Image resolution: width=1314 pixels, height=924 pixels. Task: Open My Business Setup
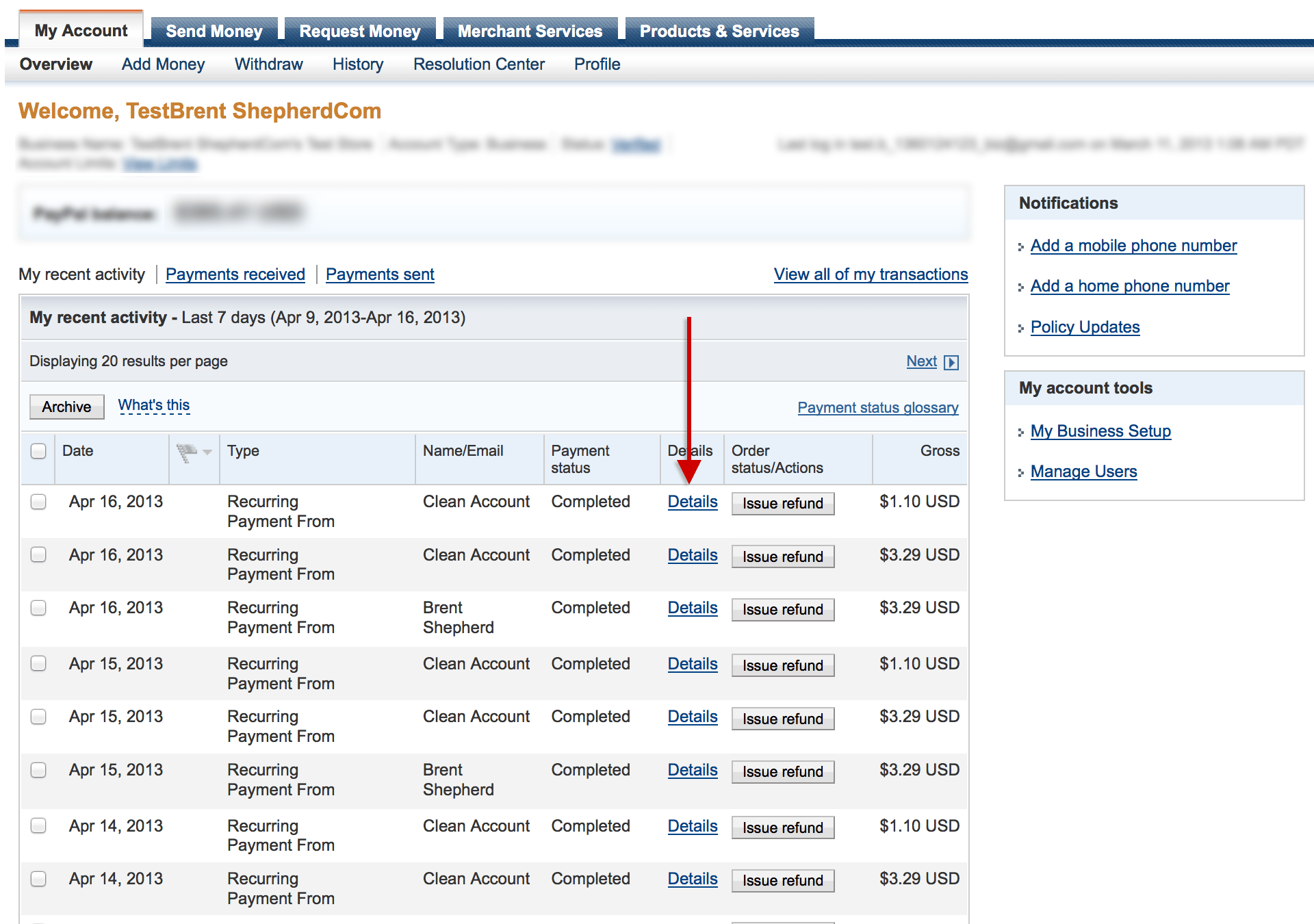[x=1100, y=431]
